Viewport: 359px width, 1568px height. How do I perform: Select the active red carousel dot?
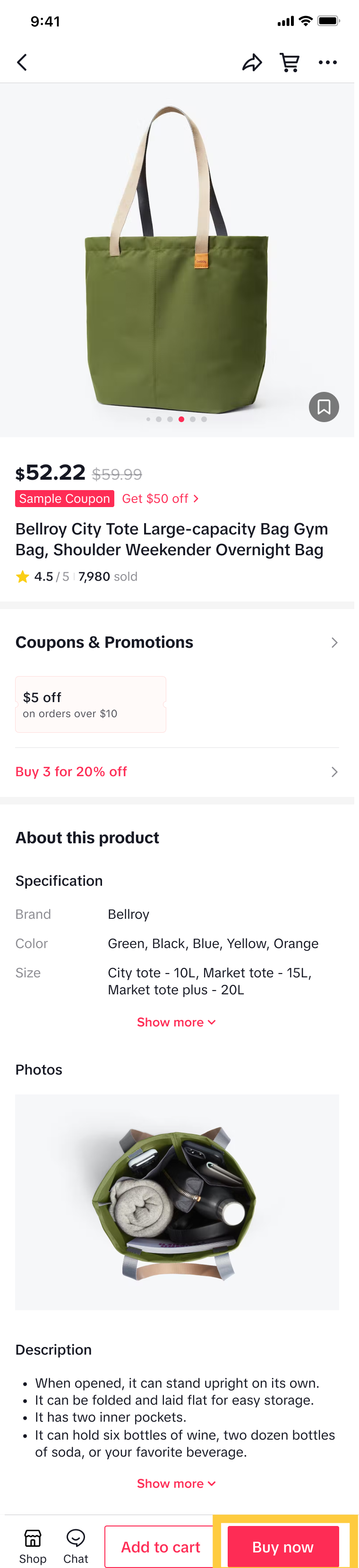(x=181, y=419)
